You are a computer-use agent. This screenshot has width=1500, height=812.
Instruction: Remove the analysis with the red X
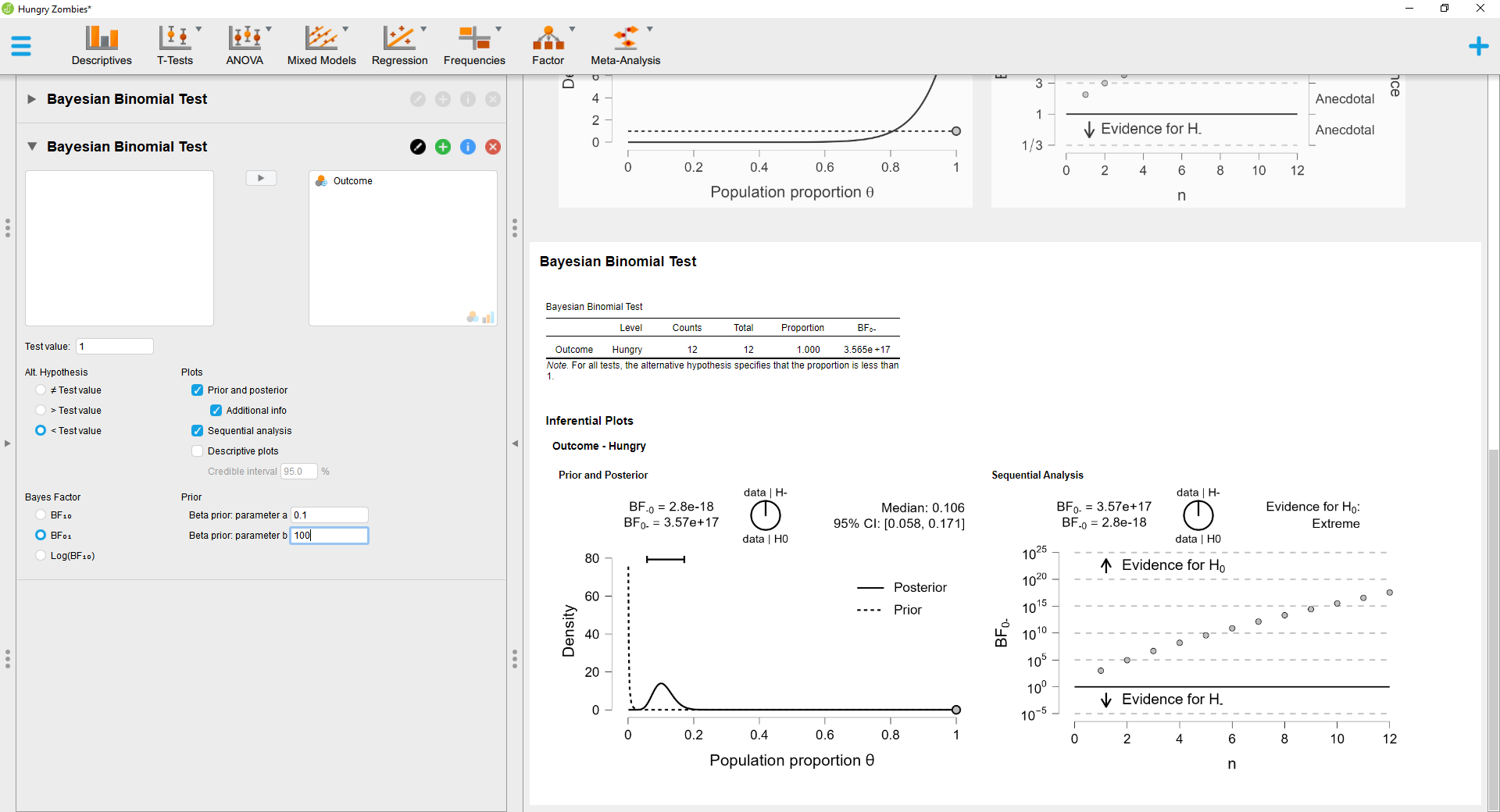tap(493, 147)
